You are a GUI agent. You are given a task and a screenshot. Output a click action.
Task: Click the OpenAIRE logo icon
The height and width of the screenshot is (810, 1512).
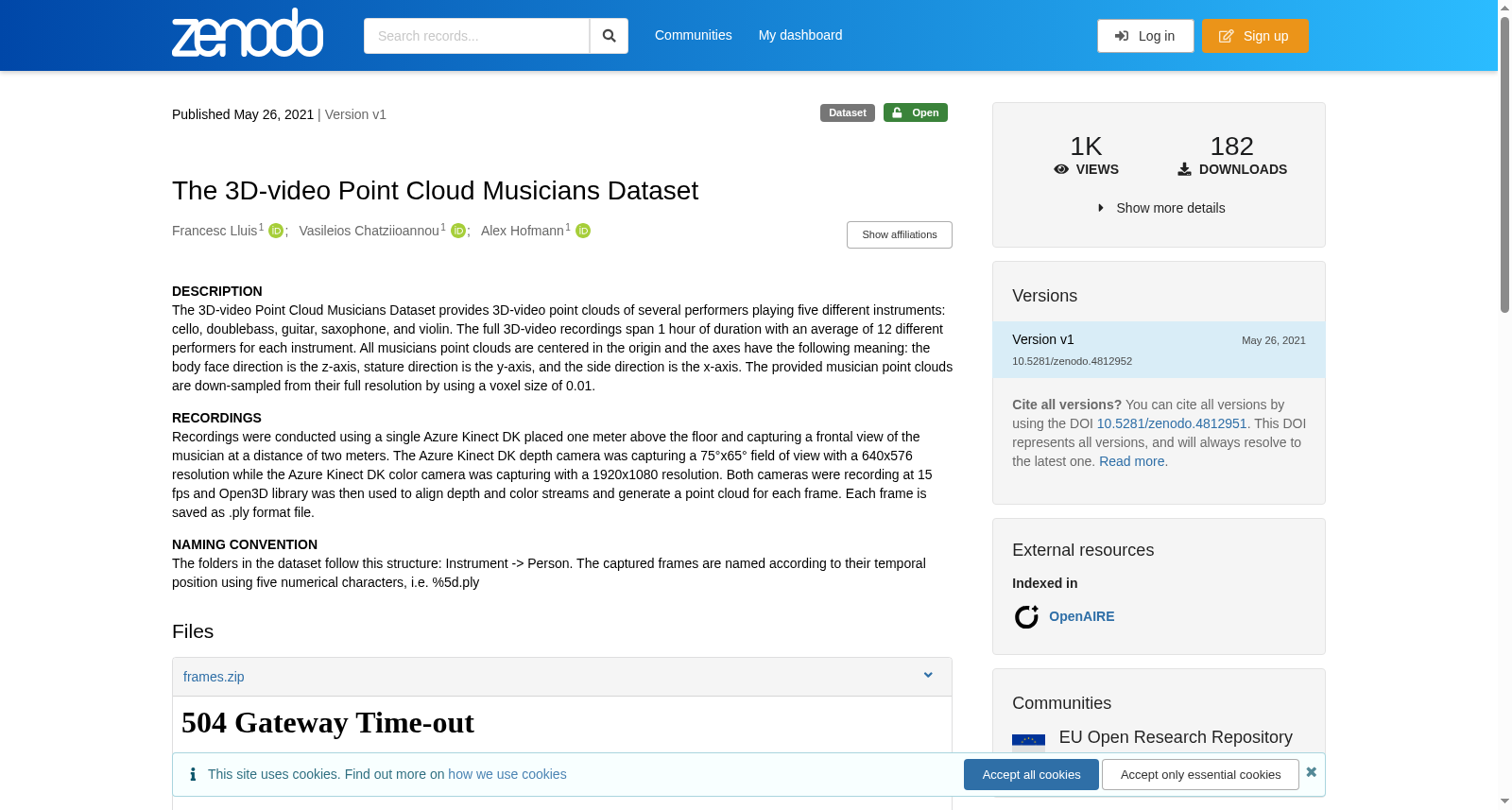coord(1026,617)
